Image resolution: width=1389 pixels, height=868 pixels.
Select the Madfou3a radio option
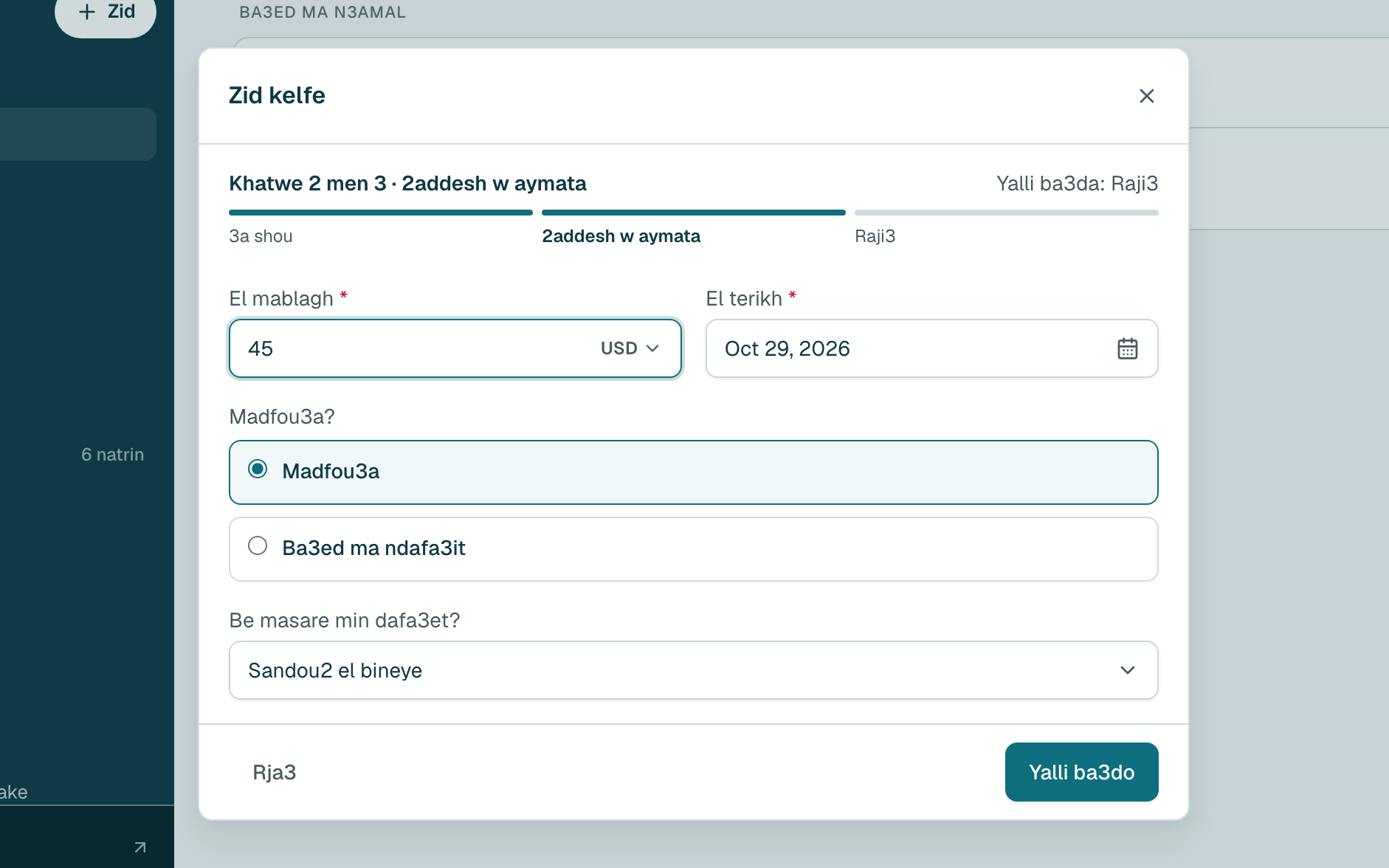[x=693, y=472]
